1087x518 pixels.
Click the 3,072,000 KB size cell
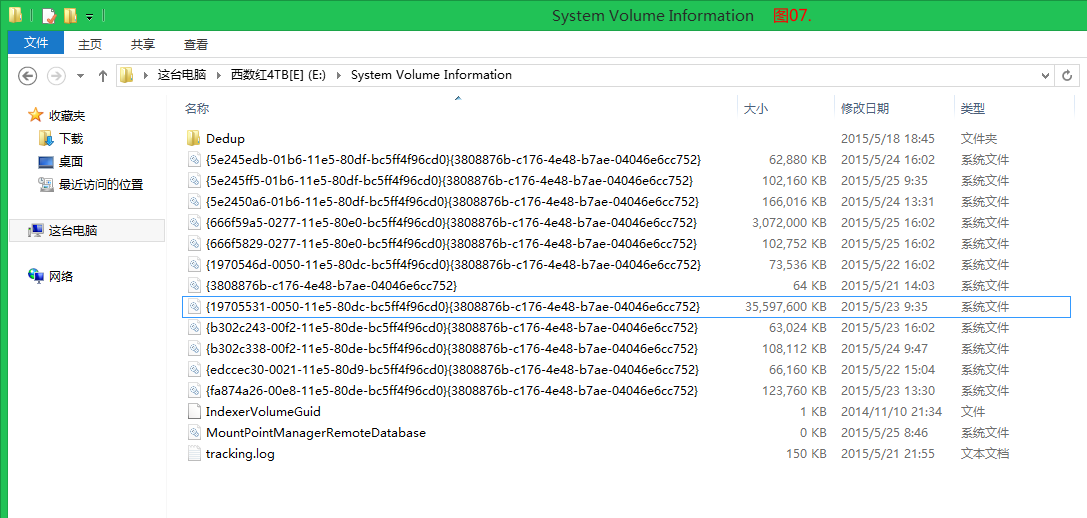pos(790,223)
